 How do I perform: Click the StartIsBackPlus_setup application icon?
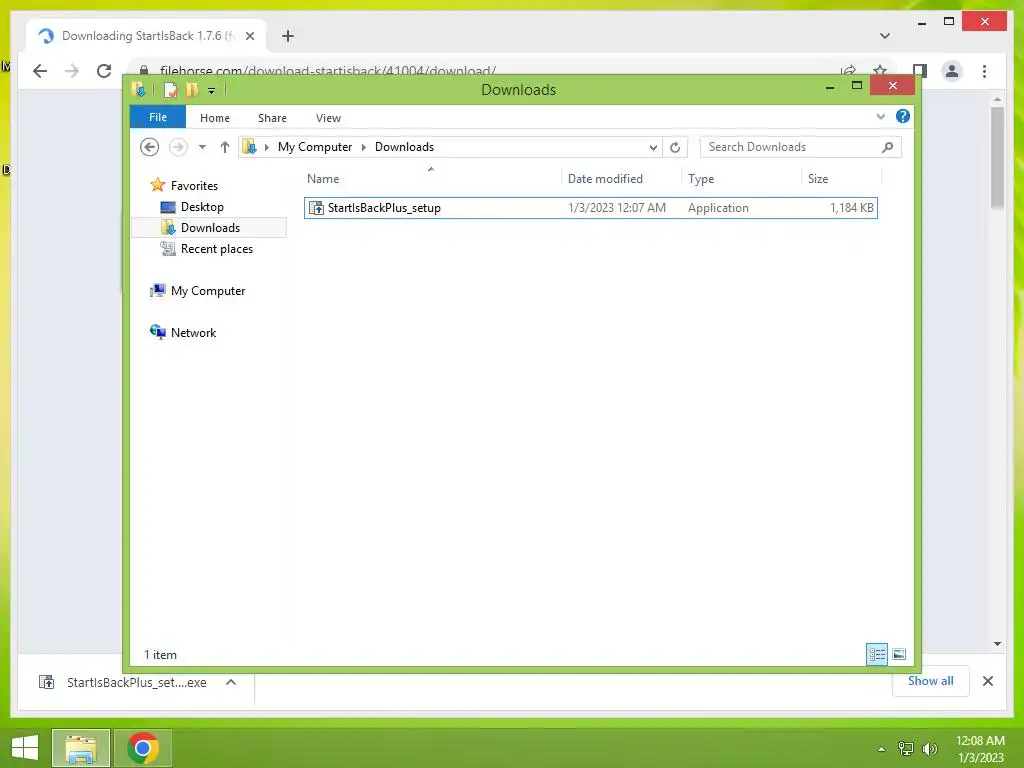coord(316,208)
